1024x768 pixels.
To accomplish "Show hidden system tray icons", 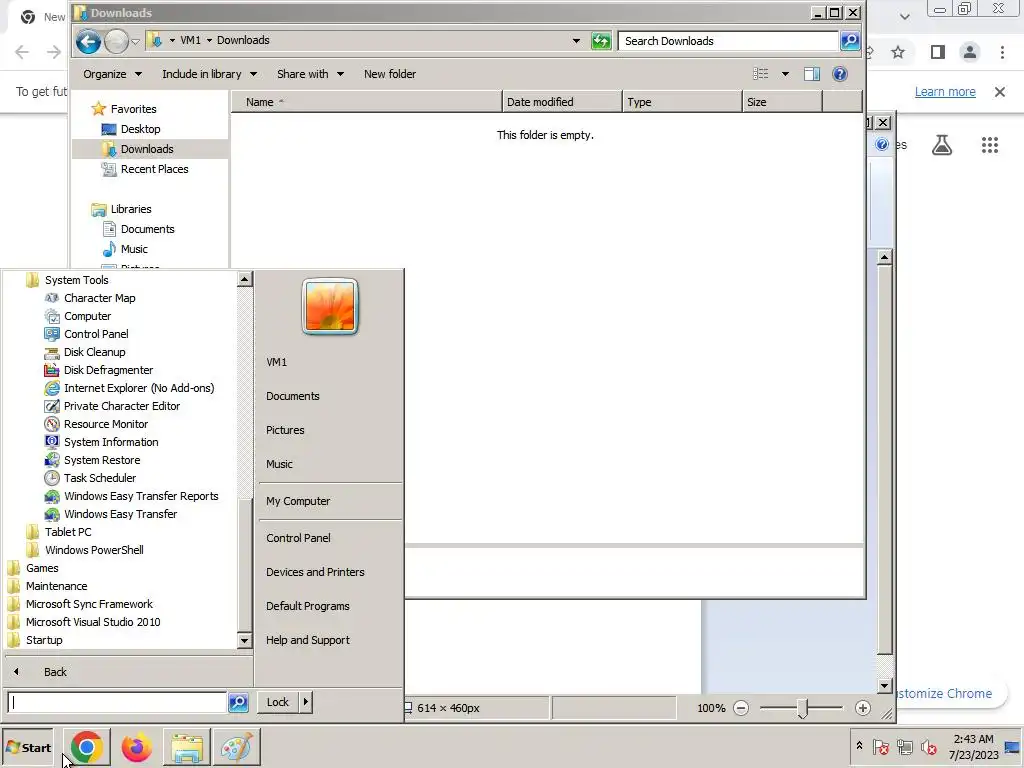I will pos(859,746).
